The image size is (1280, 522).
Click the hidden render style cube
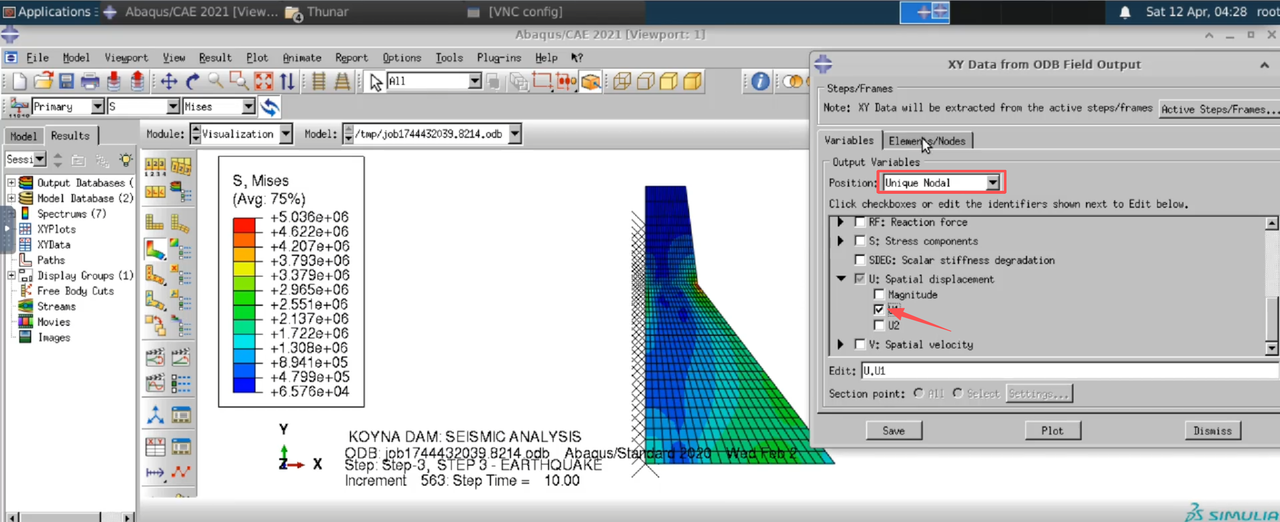(646, 82)
